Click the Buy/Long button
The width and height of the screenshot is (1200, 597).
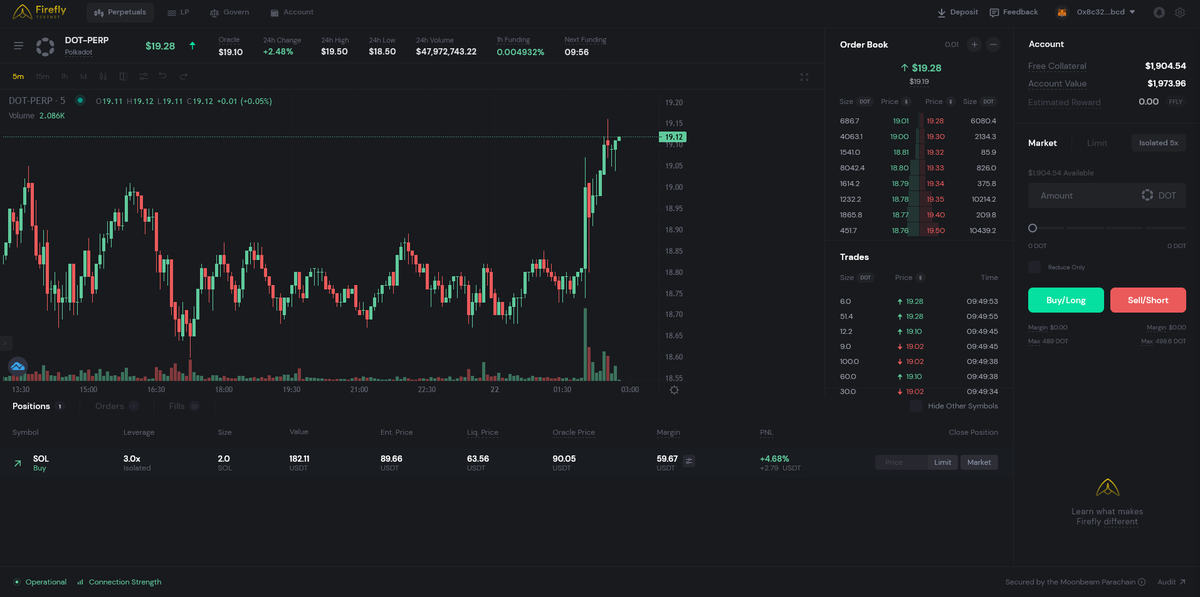1065,300
